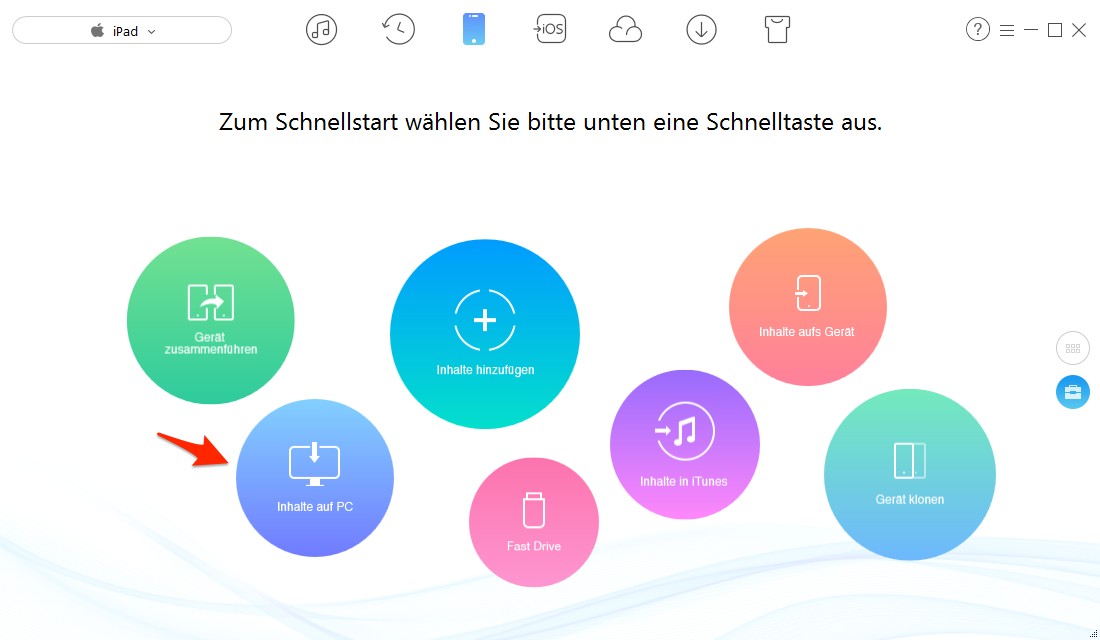Select the blue toolbox shortcut view icon
The height and width of the screenshot is (640, 1100).
coord(1073,392)
